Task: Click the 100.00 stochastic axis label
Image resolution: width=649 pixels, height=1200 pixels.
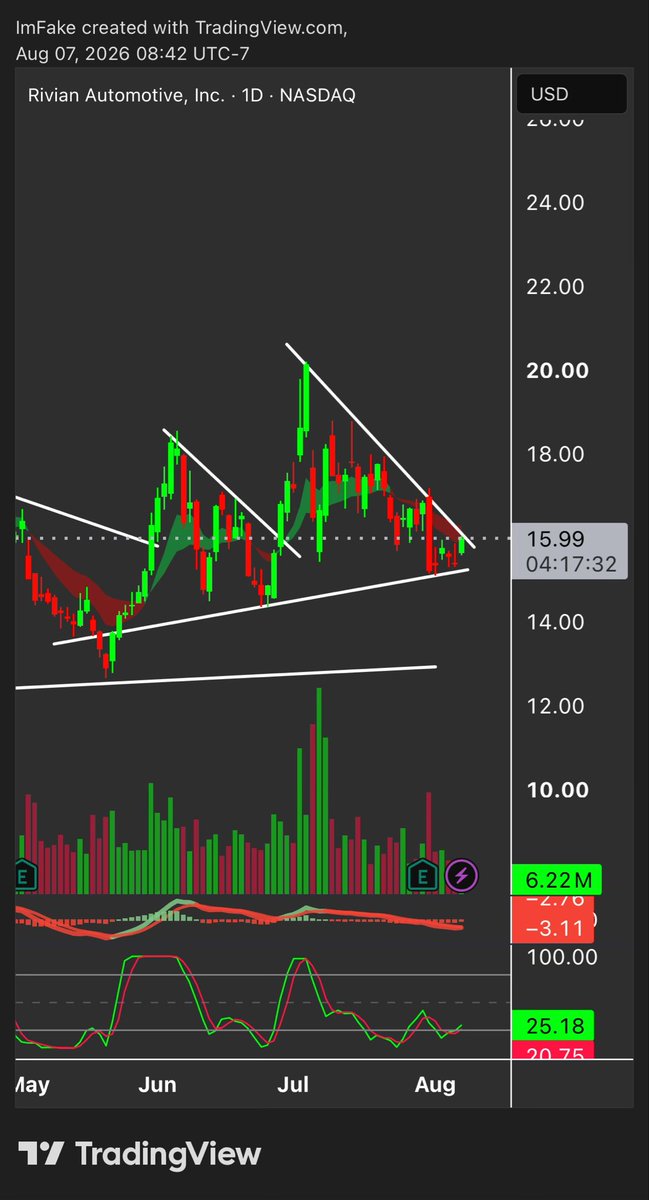Action: coord(562,957)
